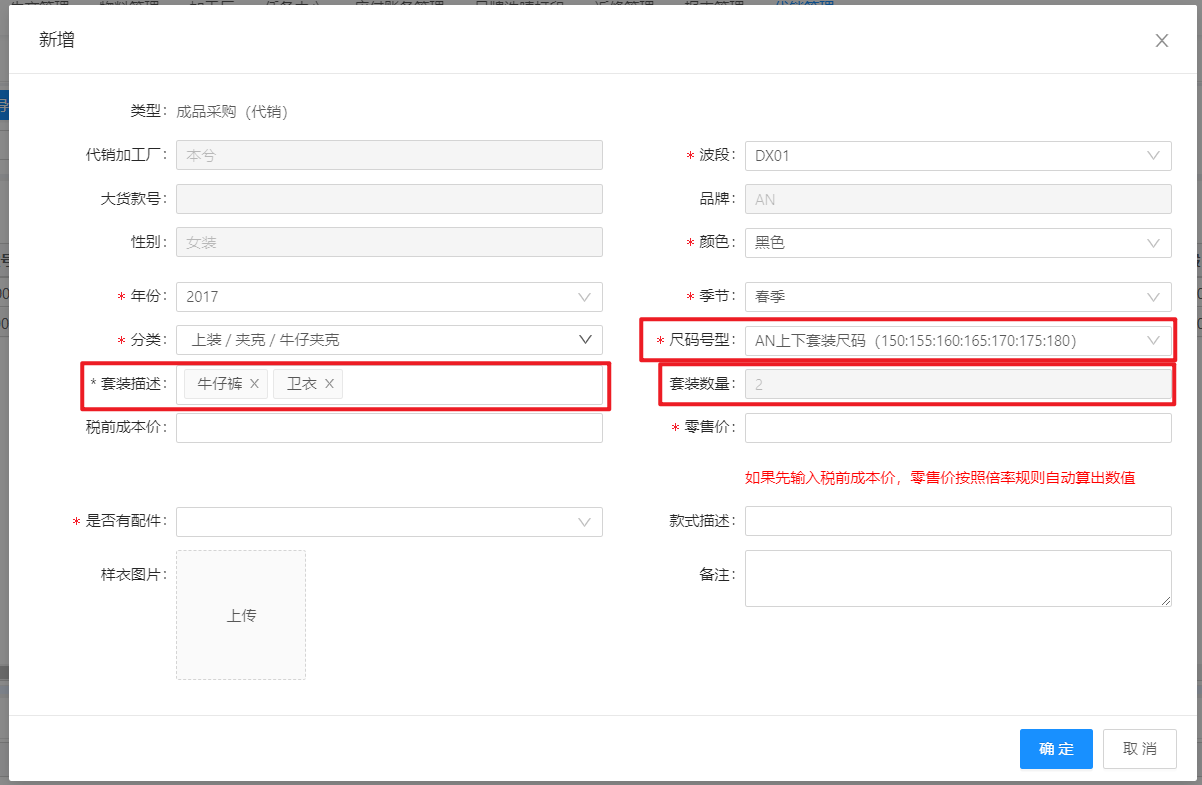
Task: Expand the 季节 dropdown showing 春季
Action: point(957,297)
